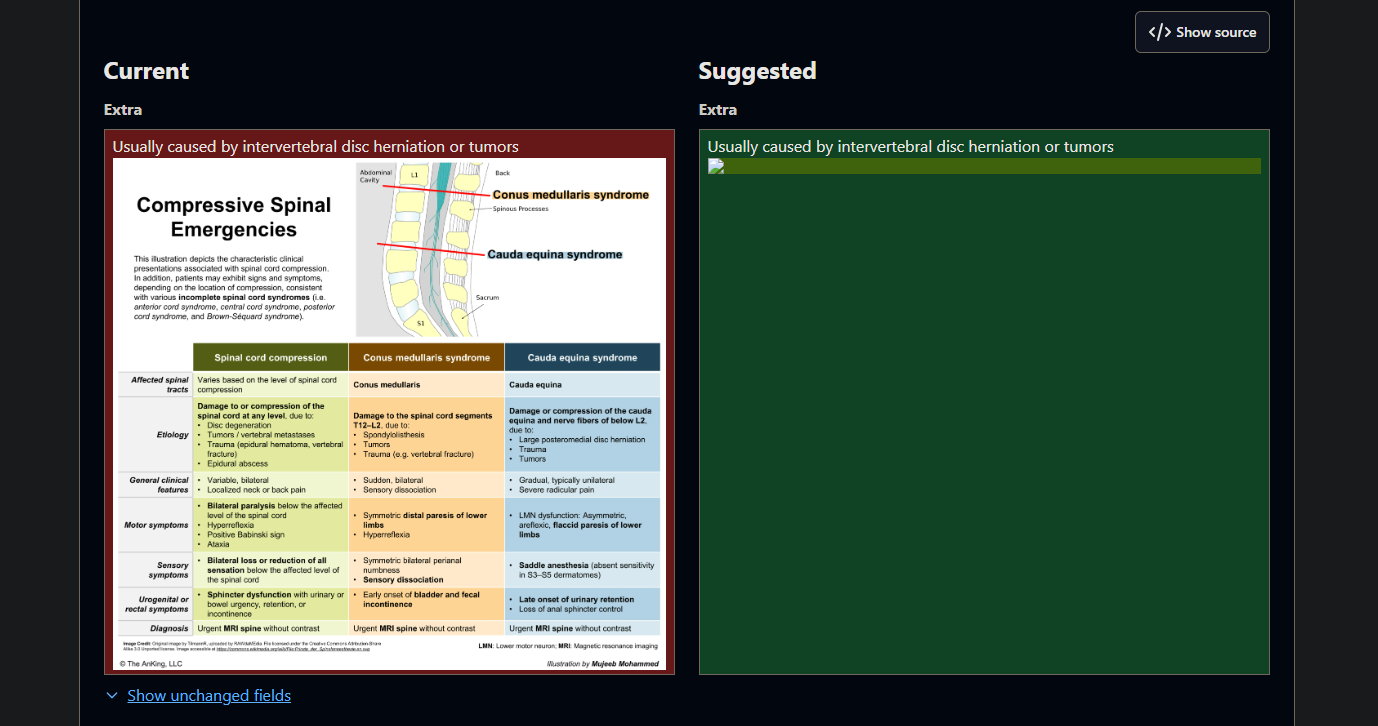Click the Compressive Spinal Emergencies title
This screenshot has width=1378, height=726.
[233, 217]
